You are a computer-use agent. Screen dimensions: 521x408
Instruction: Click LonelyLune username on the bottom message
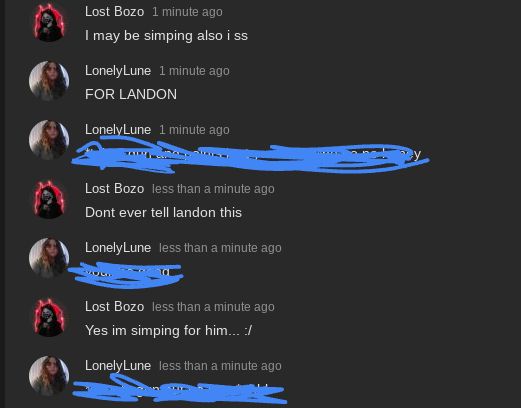click(x=118, y=366)
